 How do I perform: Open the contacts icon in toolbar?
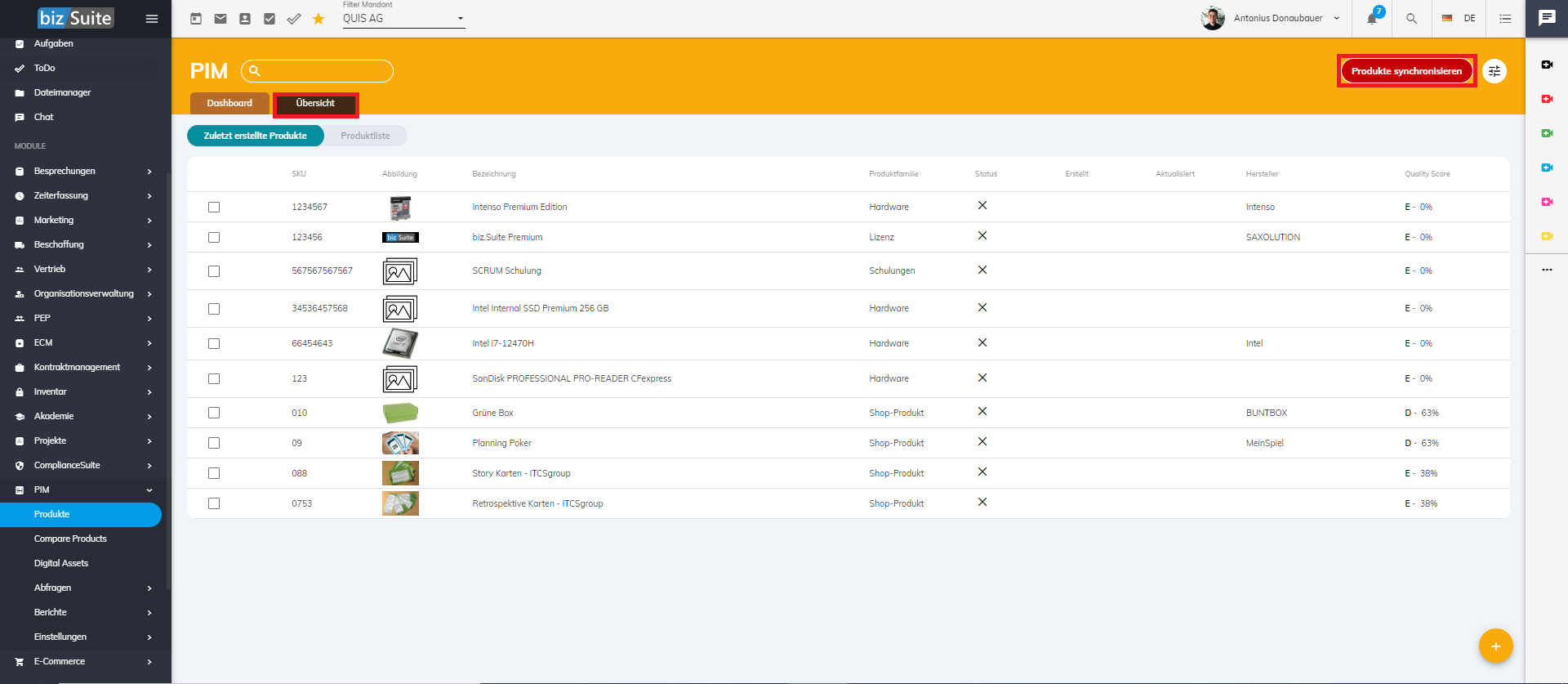245,19
